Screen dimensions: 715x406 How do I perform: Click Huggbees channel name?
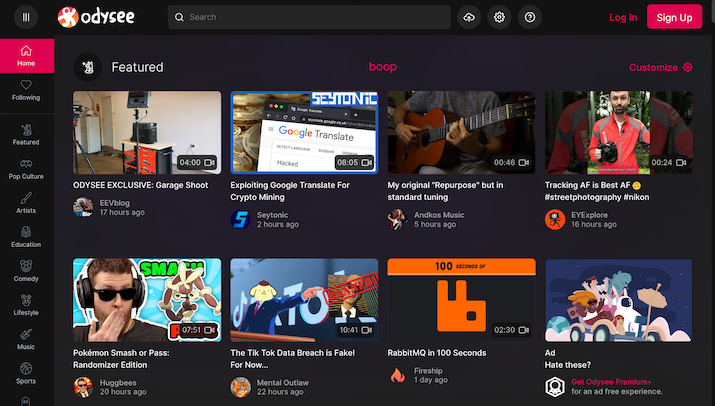118,383
